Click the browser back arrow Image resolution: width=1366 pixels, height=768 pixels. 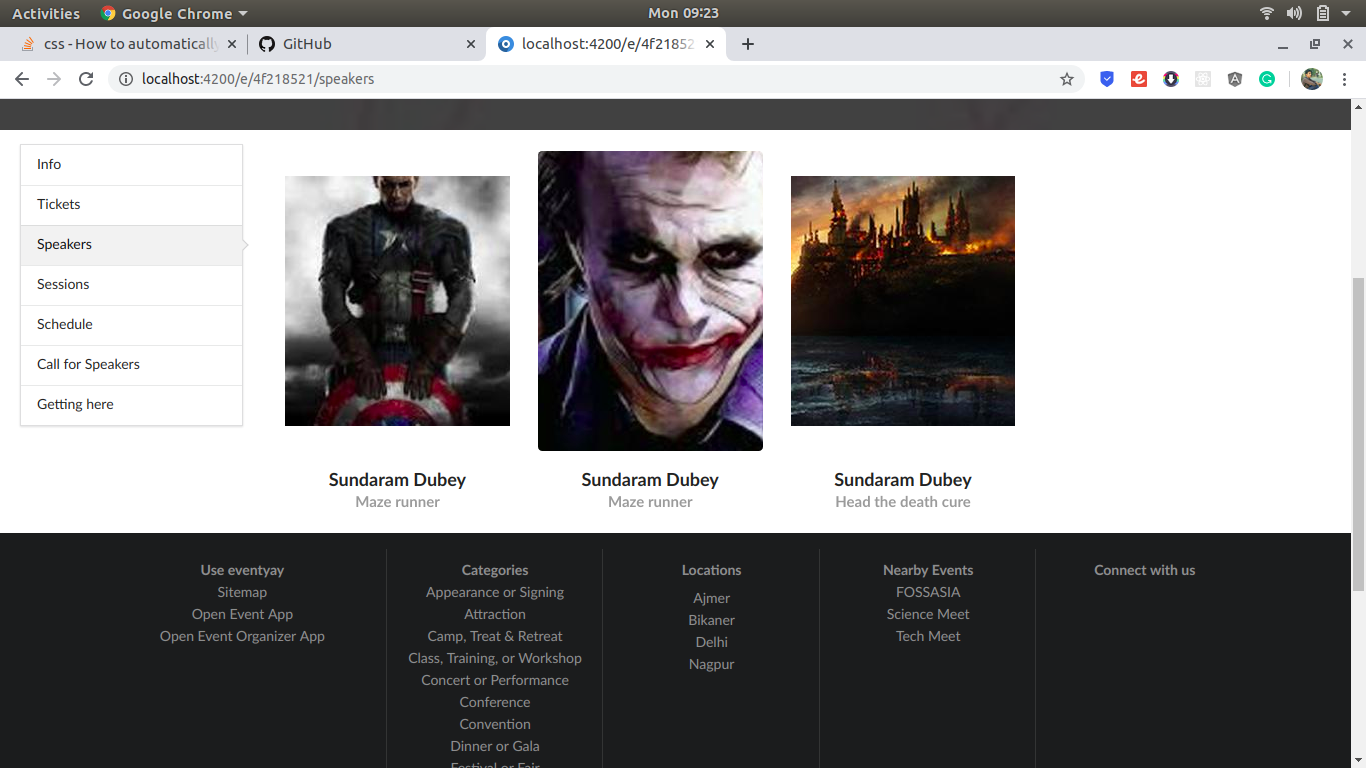[22, 79]
